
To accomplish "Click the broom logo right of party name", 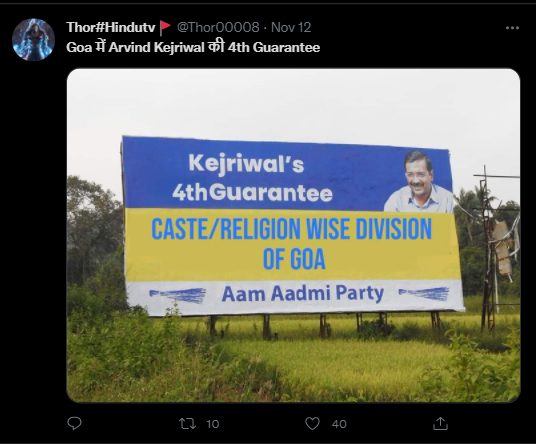I will pyautogui.click(x=424, y=294).
